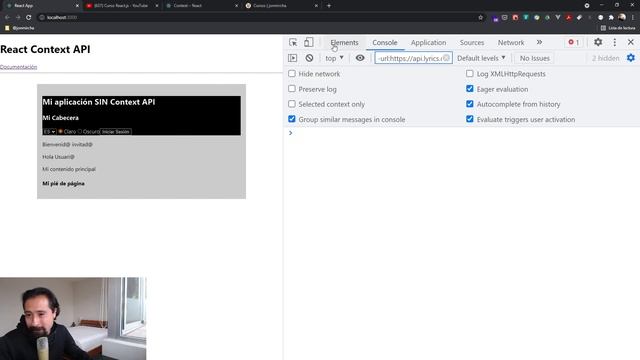
Task: Close the DevTools panel
Action: point(631,42)
